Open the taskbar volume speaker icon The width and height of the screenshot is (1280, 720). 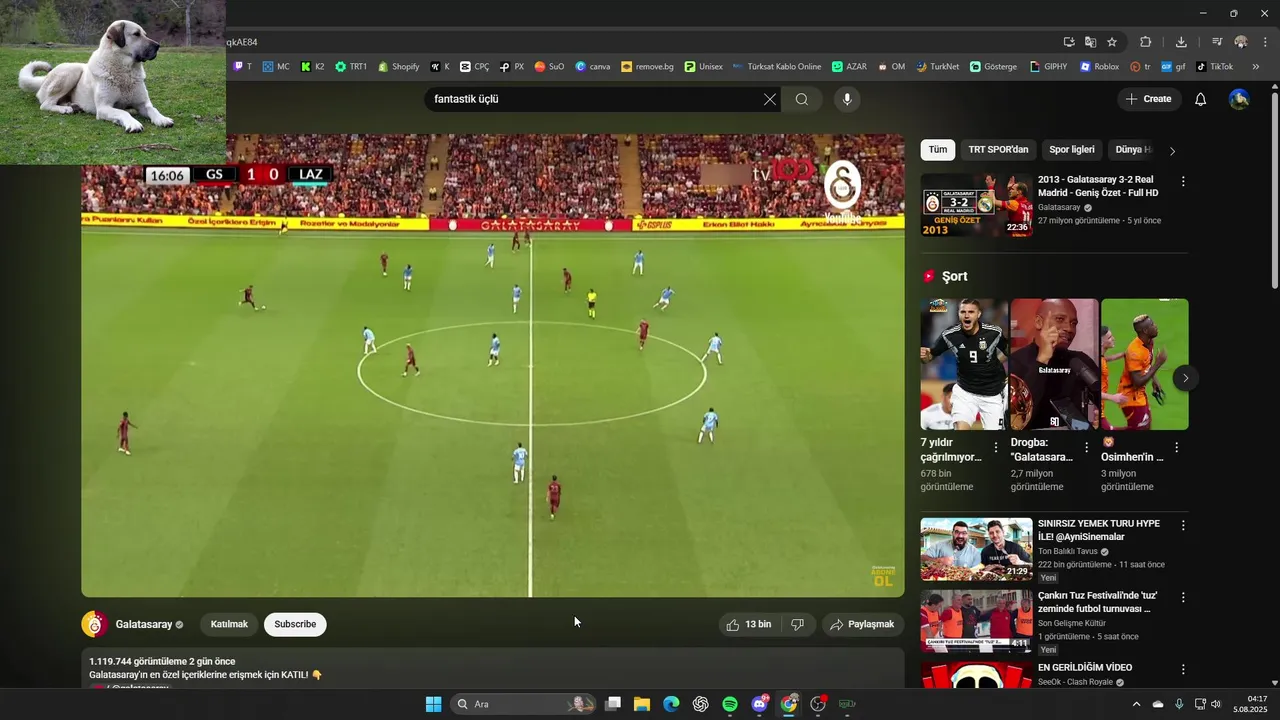(x=1216, y=704)
